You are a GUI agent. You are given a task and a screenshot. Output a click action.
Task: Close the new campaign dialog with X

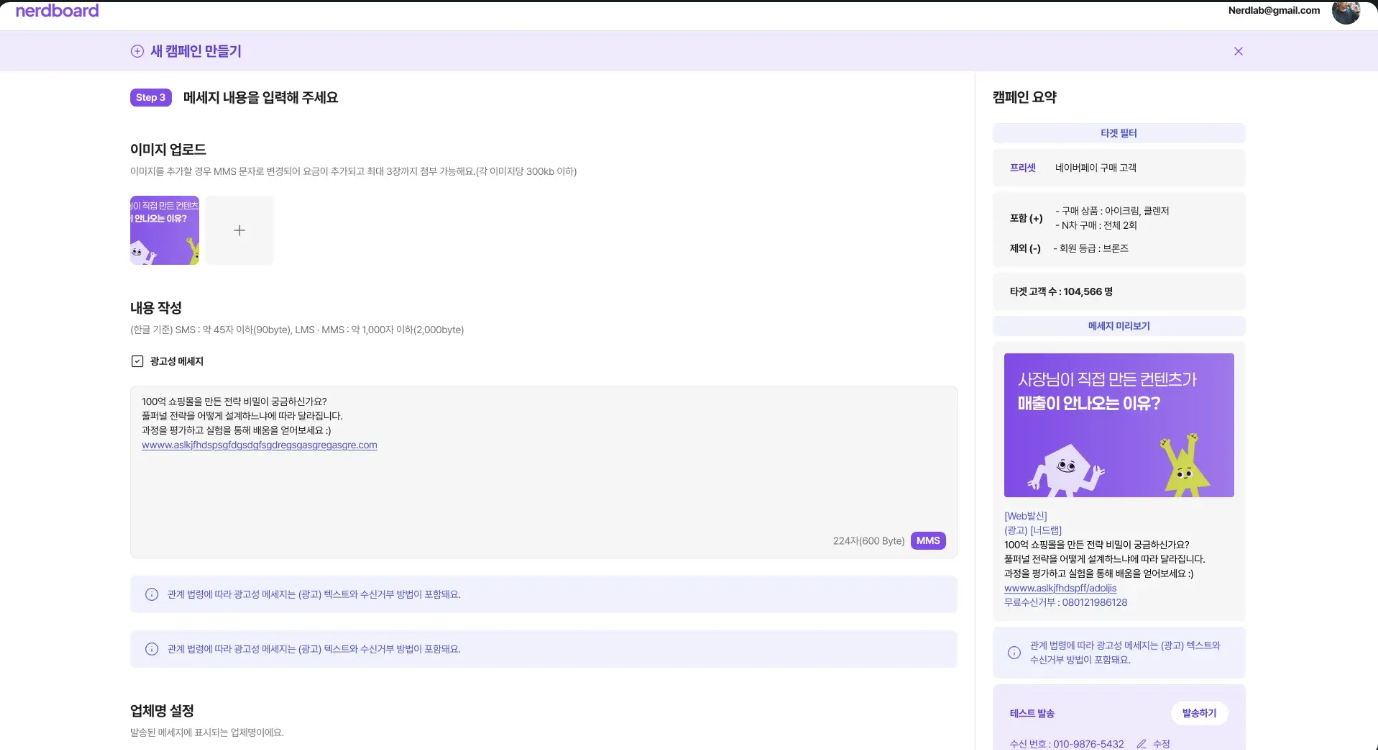point(1238,51)
